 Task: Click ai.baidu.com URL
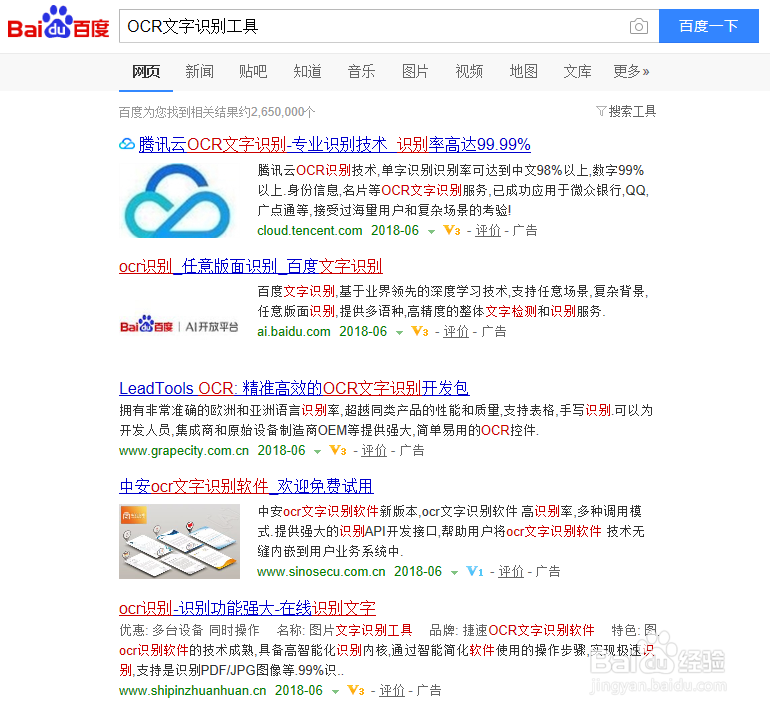[x=294, y=331]
